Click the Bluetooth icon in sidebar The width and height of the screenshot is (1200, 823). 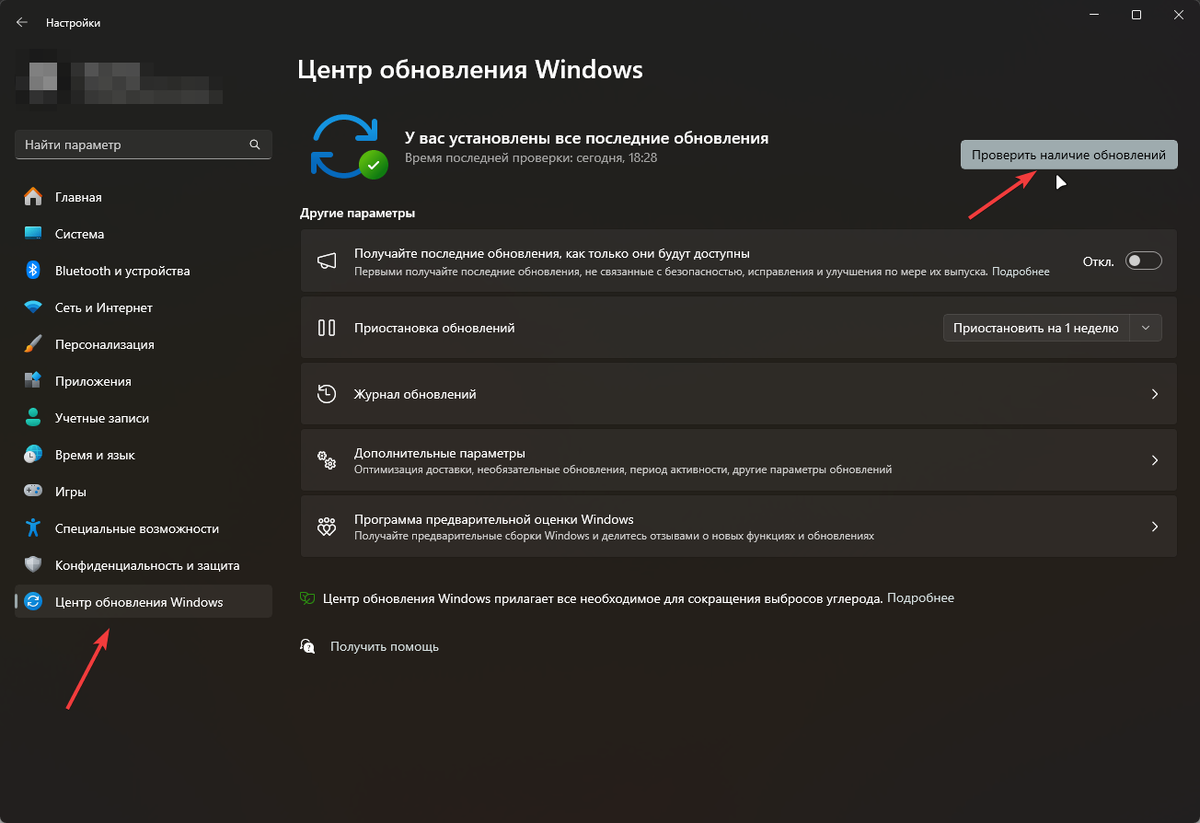pos(33,271)
